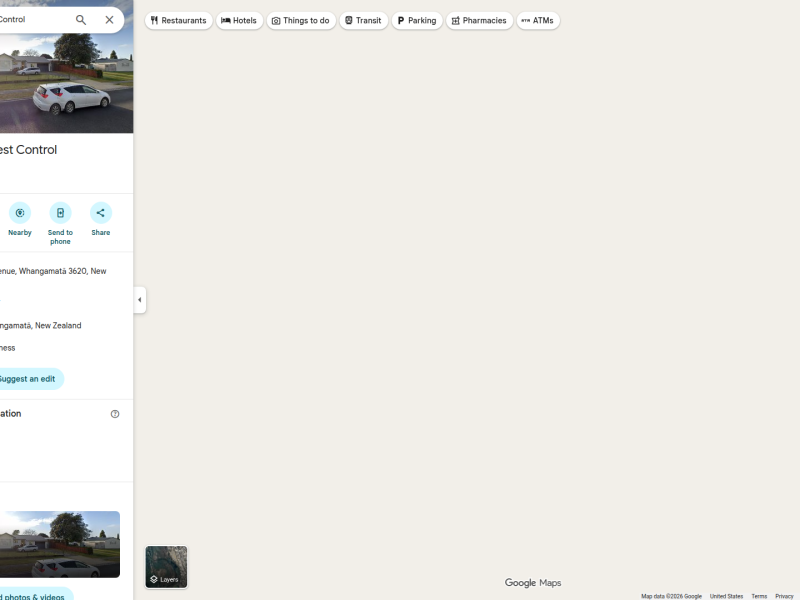The height and width of the screenshot is (600, 800).
Task: Clear search with the X icon
Action: click(x=109, y=20)
